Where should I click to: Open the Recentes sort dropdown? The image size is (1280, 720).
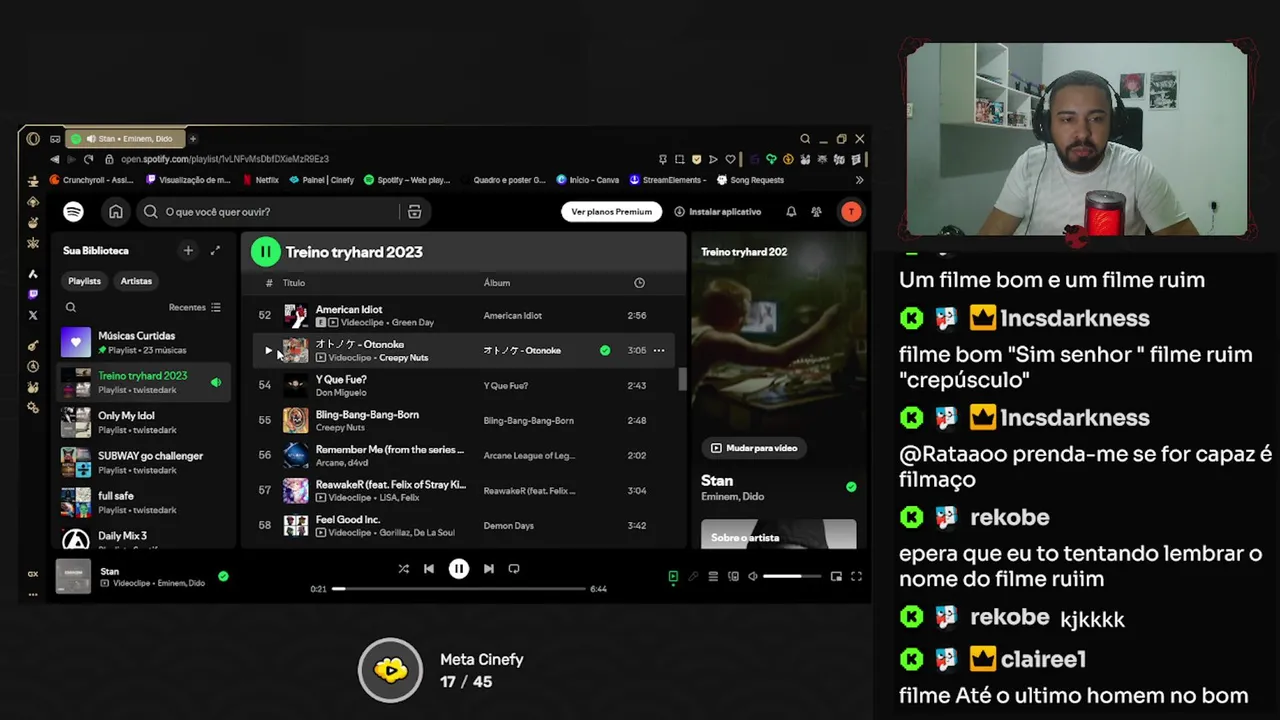coord(195,308)
